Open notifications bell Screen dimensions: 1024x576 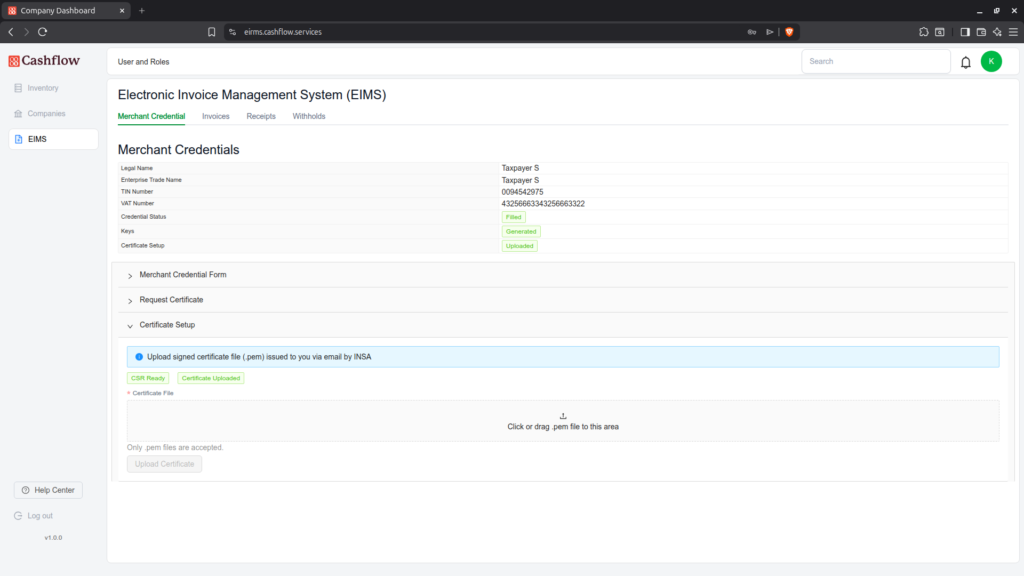click(965, 62)
